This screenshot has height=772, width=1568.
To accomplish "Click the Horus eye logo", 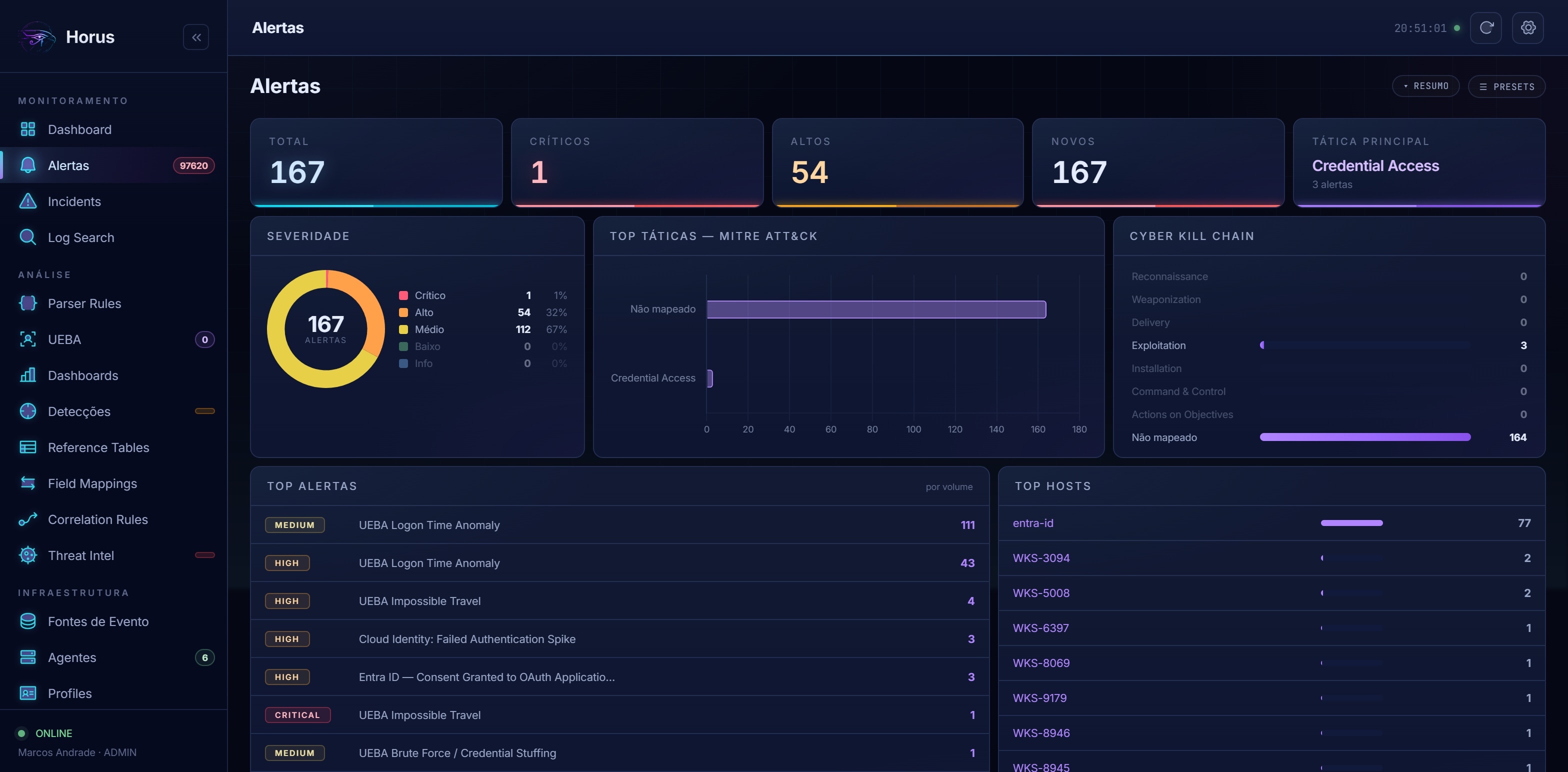I will pos(36,37).
